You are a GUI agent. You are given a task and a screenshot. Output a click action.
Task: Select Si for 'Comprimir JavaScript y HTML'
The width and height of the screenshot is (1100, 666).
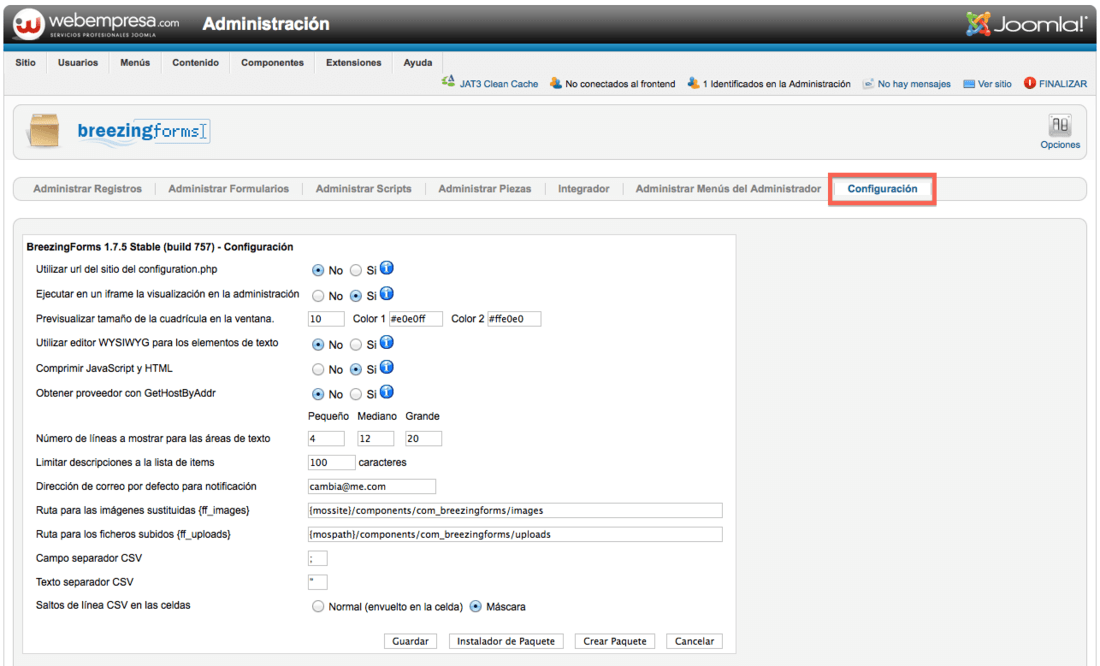(356, 369)
